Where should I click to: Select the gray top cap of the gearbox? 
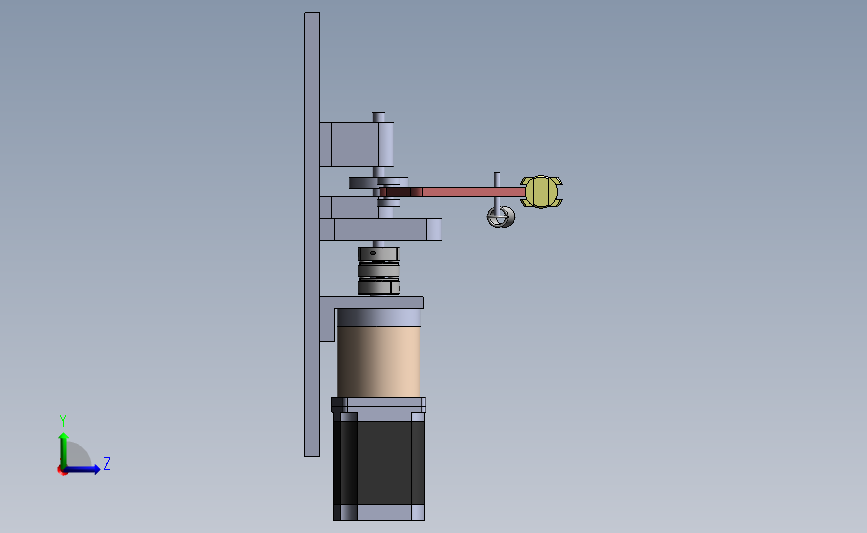click(x=379, y=317)
